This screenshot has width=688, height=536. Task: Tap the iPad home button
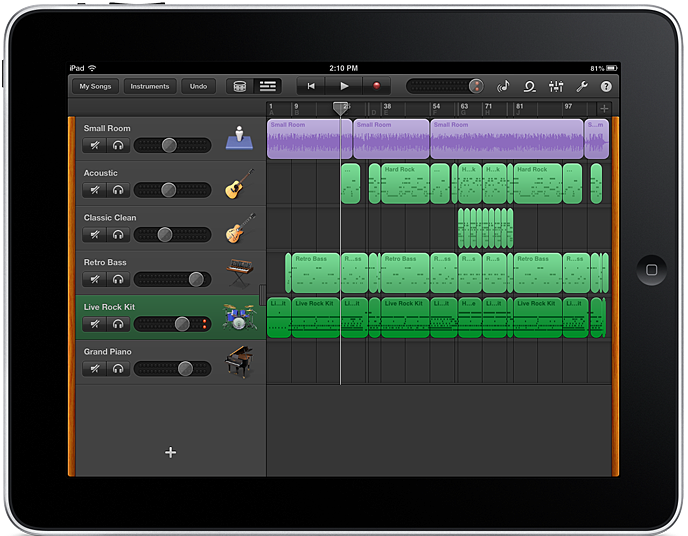pos(652,270)
